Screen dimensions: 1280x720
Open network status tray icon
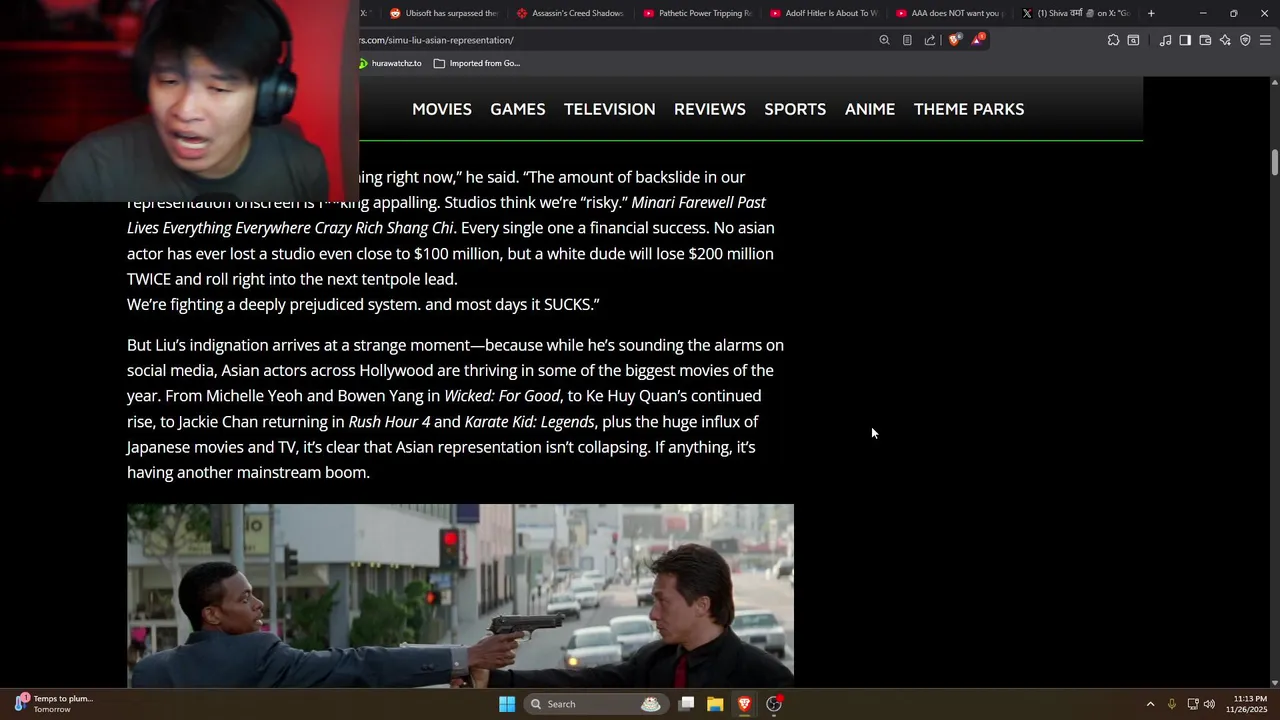(x=1193, y=704)
